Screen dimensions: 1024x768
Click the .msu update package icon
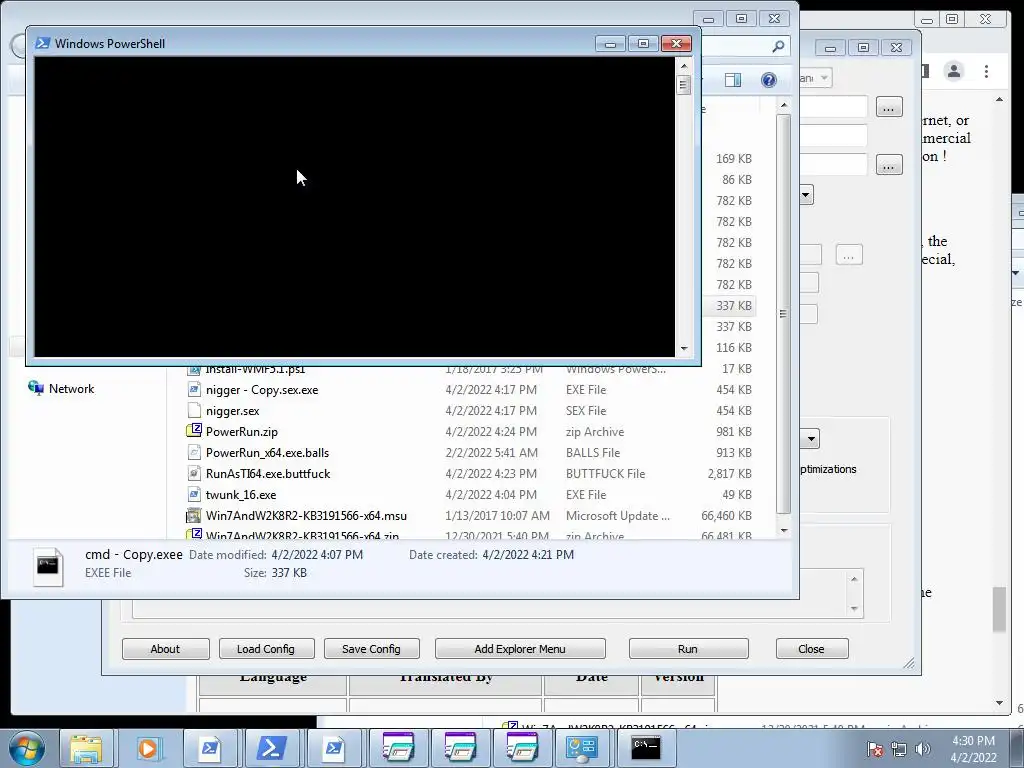(194, 515)
